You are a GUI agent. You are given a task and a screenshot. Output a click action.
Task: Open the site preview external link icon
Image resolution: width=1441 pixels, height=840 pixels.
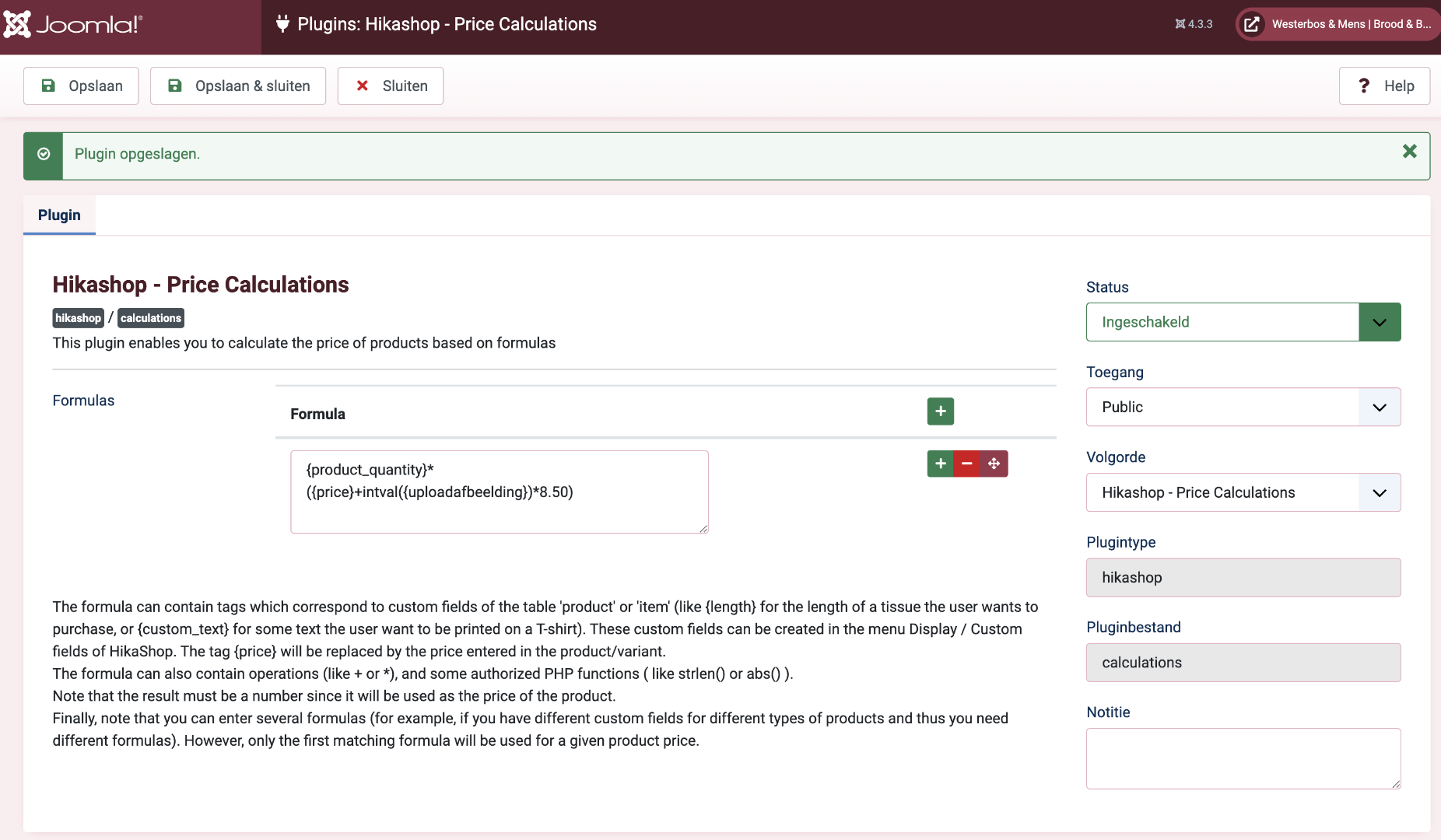coord(1251,24)
